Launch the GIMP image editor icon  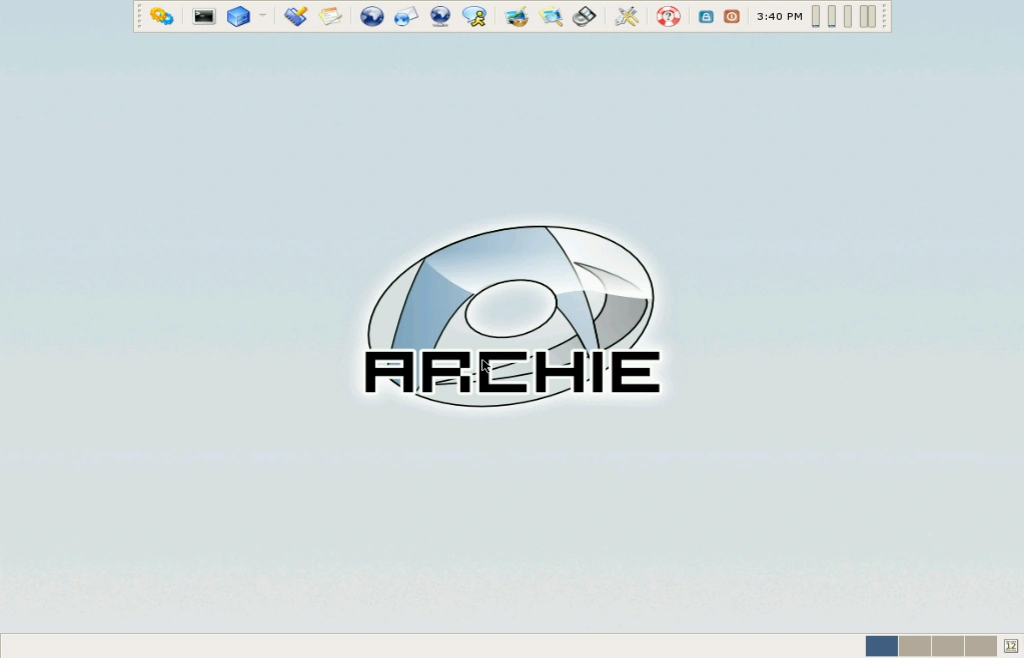[x=516, y=16]
